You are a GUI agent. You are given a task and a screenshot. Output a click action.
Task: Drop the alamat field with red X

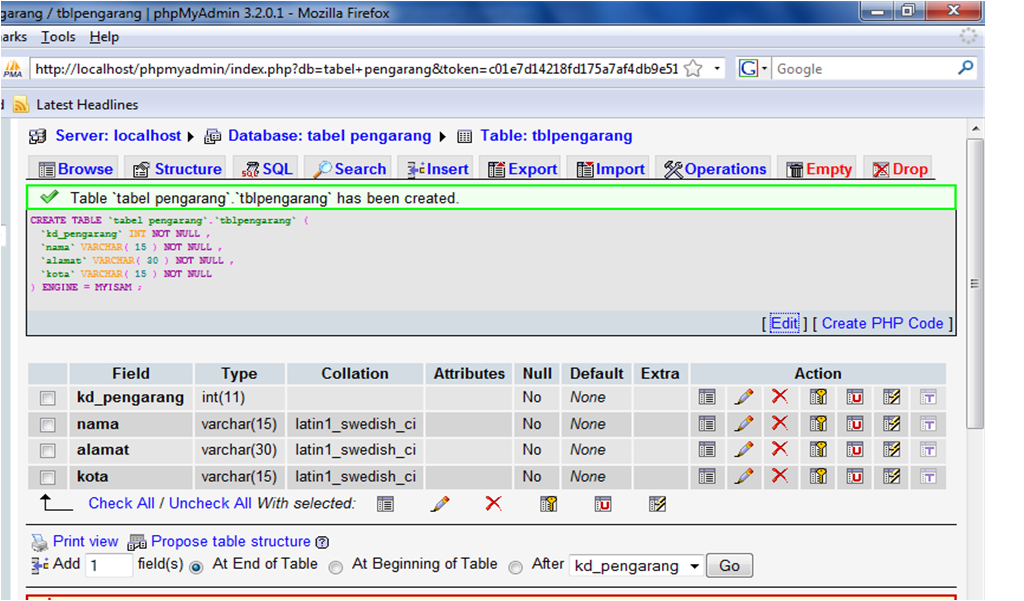780,449
